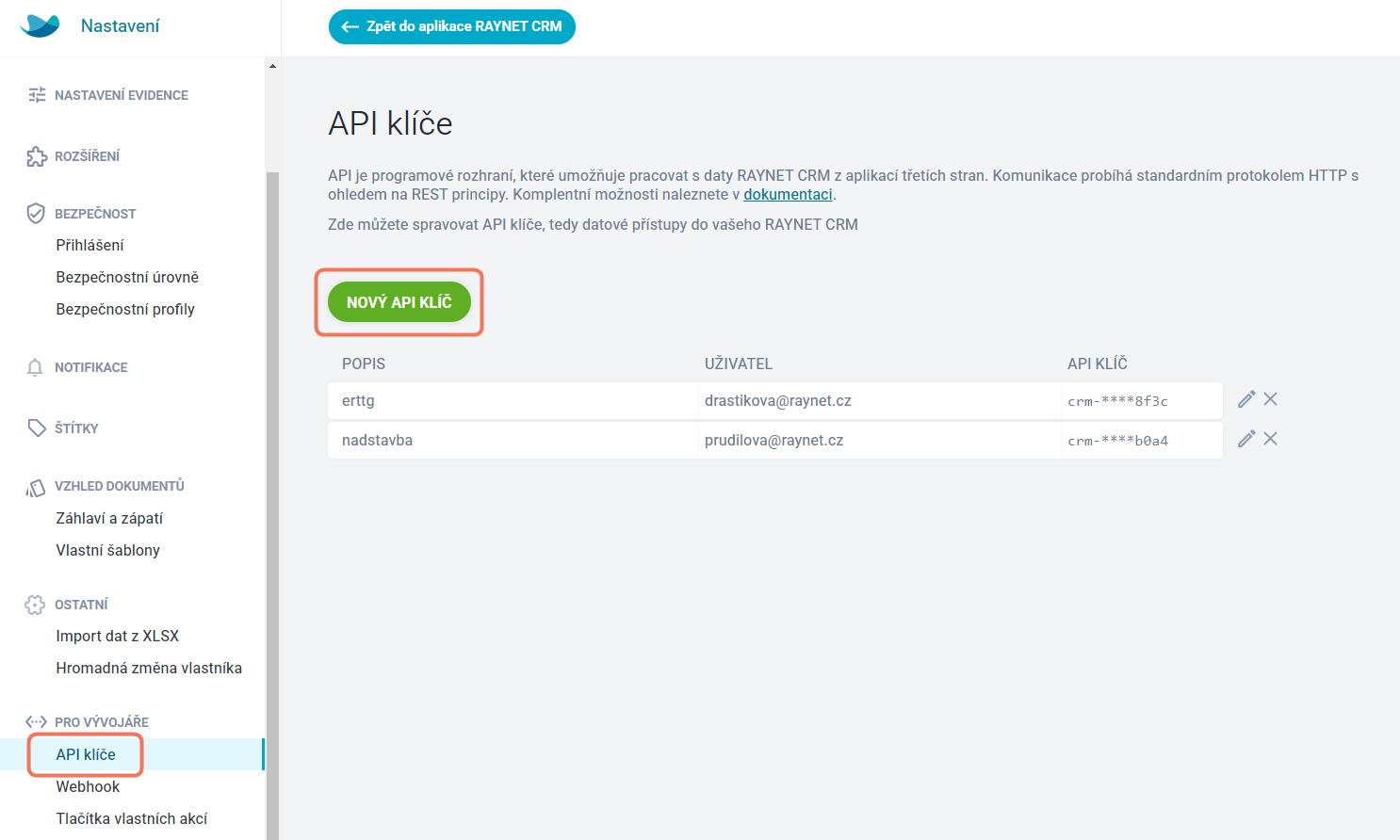Click the Pro vývojáře code icon

coord(36,722)
